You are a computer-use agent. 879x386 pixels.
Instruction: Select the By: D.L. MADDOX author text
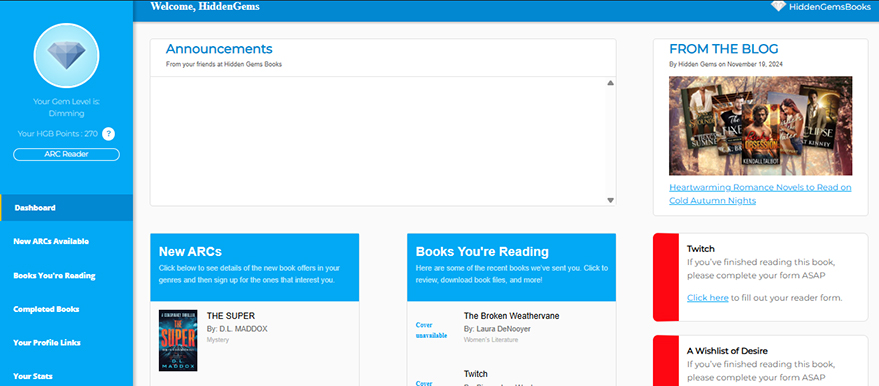pyautogui.click(x=237, y=329)
